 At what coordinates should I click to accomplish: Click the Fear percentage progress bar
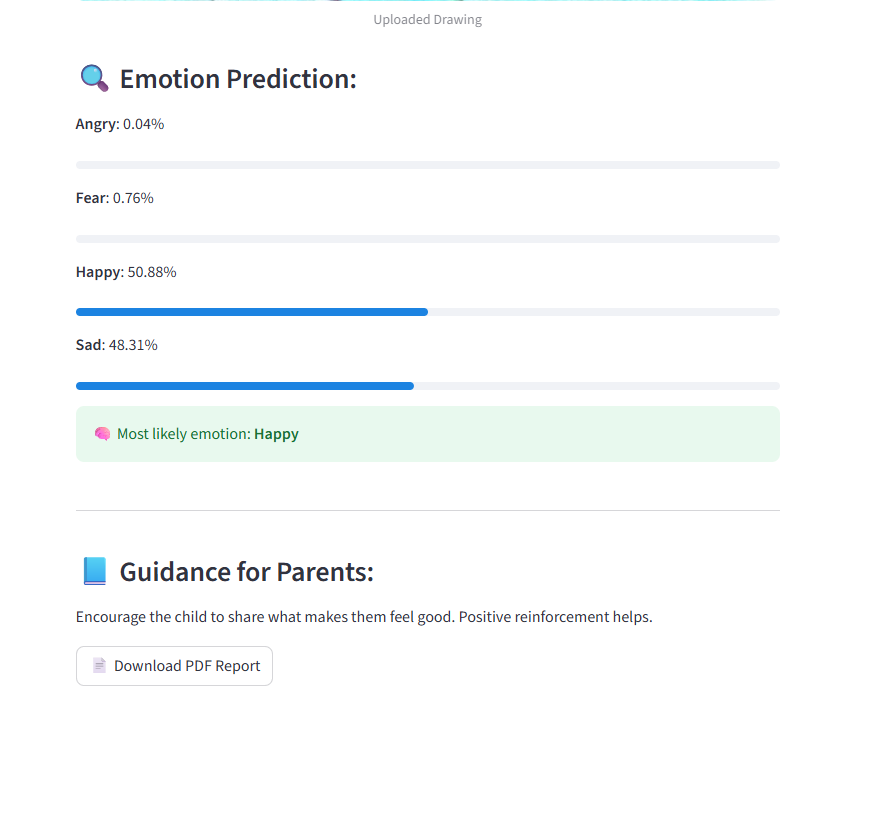(x=428, y=239)
